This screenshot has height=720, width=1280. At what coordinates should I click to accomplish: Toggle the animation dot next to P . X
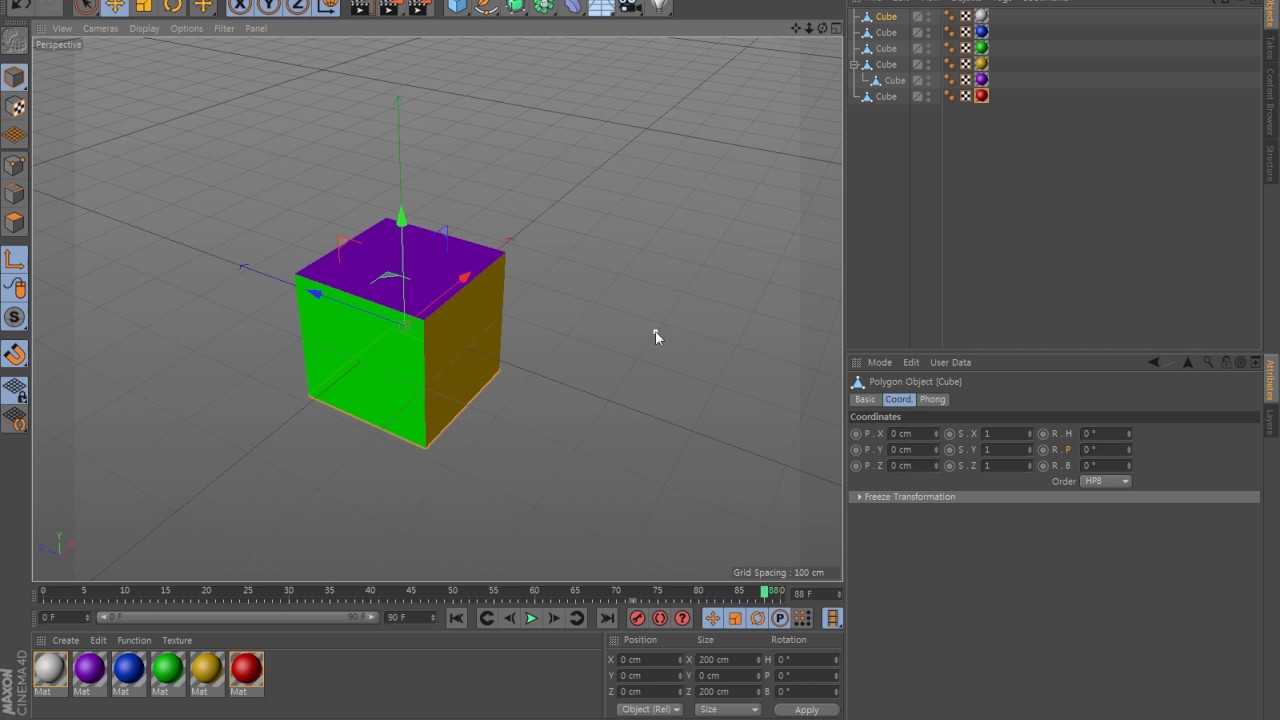(855, 434)
